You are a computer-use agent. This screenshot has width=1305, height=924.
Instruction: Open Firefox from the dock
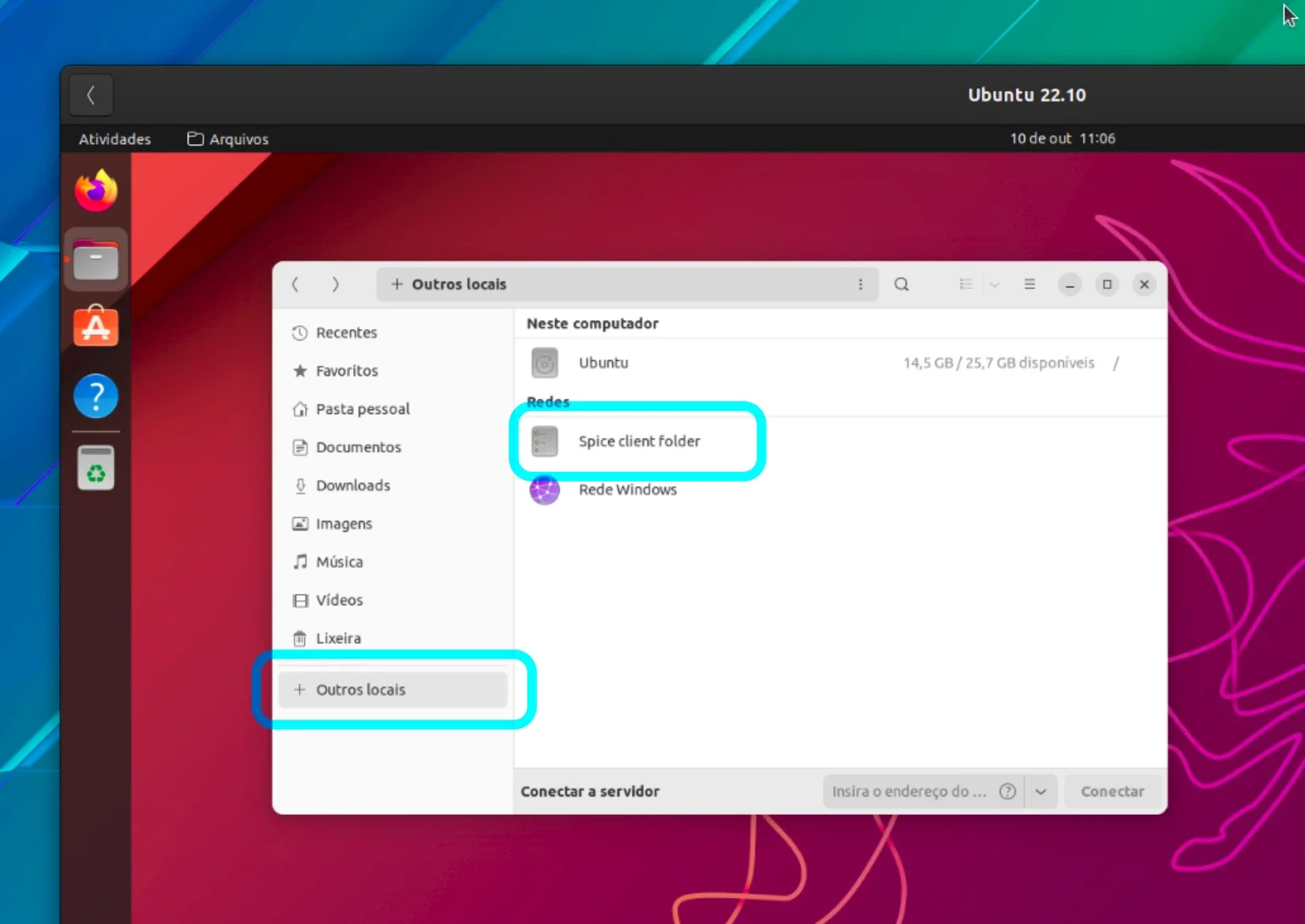coord(96,191)
